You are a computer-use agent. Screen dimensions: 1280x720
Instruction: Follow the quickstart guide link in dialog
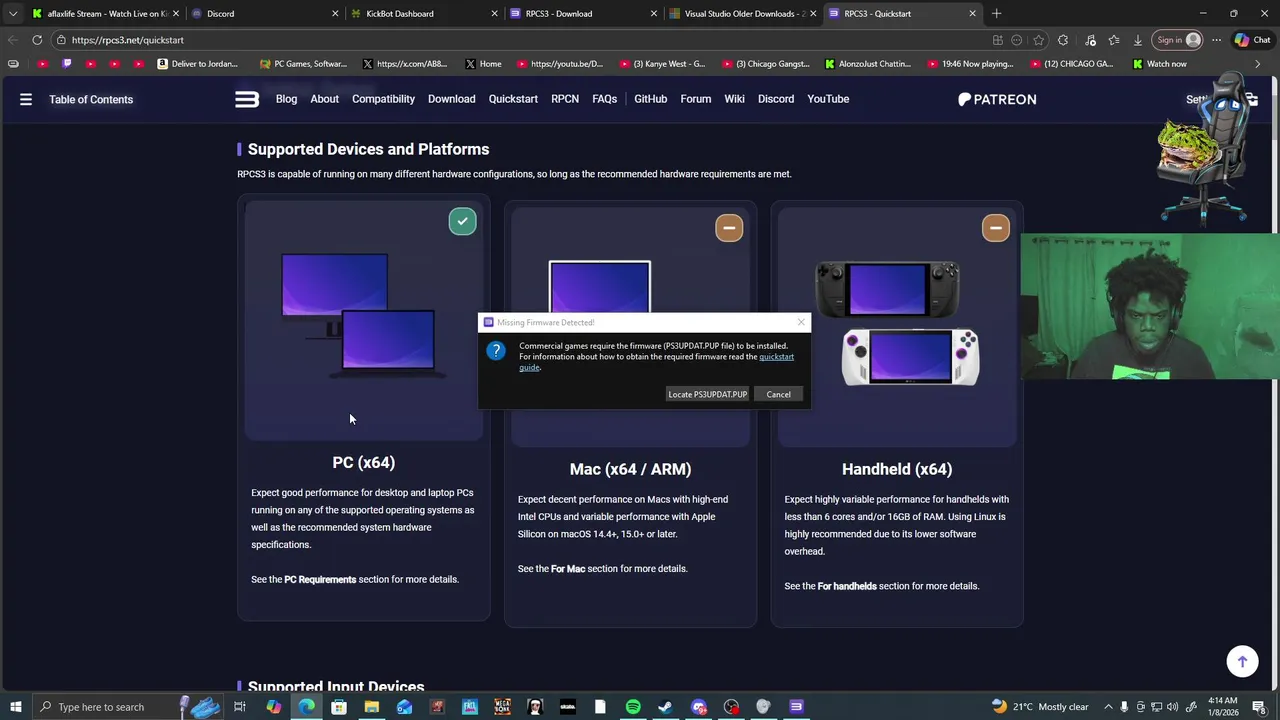point(776,357)
